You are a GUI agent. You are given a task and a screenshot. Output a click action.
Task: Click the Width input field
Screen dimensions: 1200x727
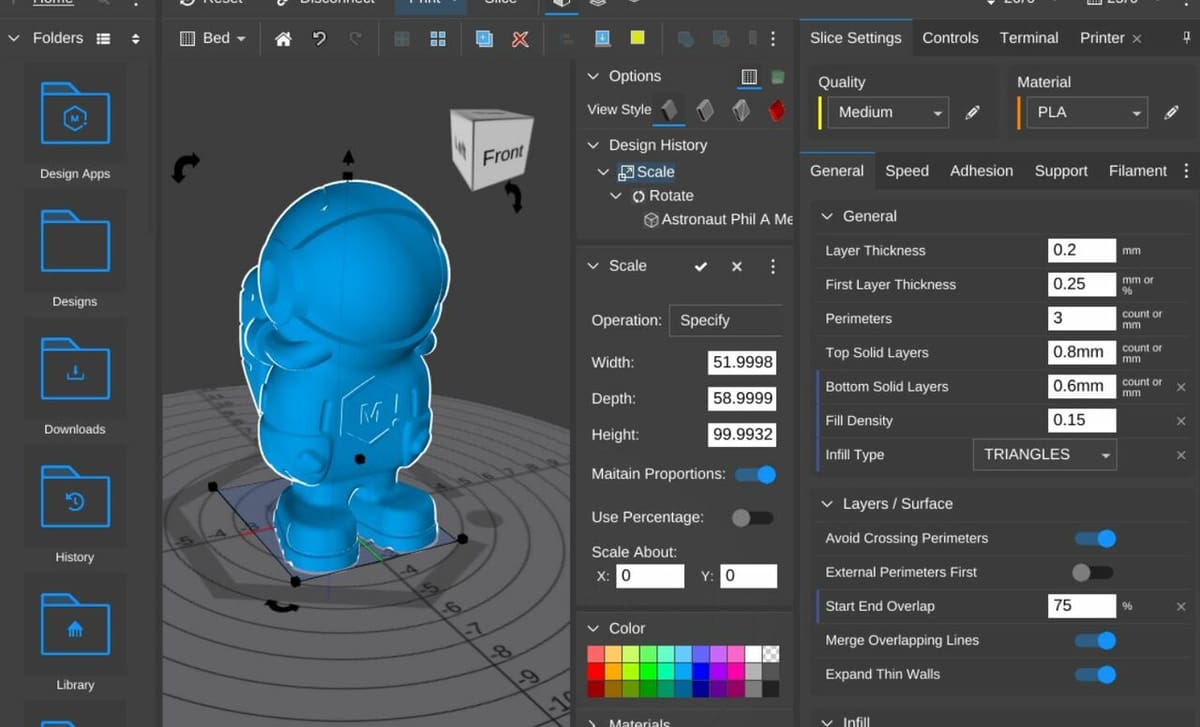pos(742,363)
